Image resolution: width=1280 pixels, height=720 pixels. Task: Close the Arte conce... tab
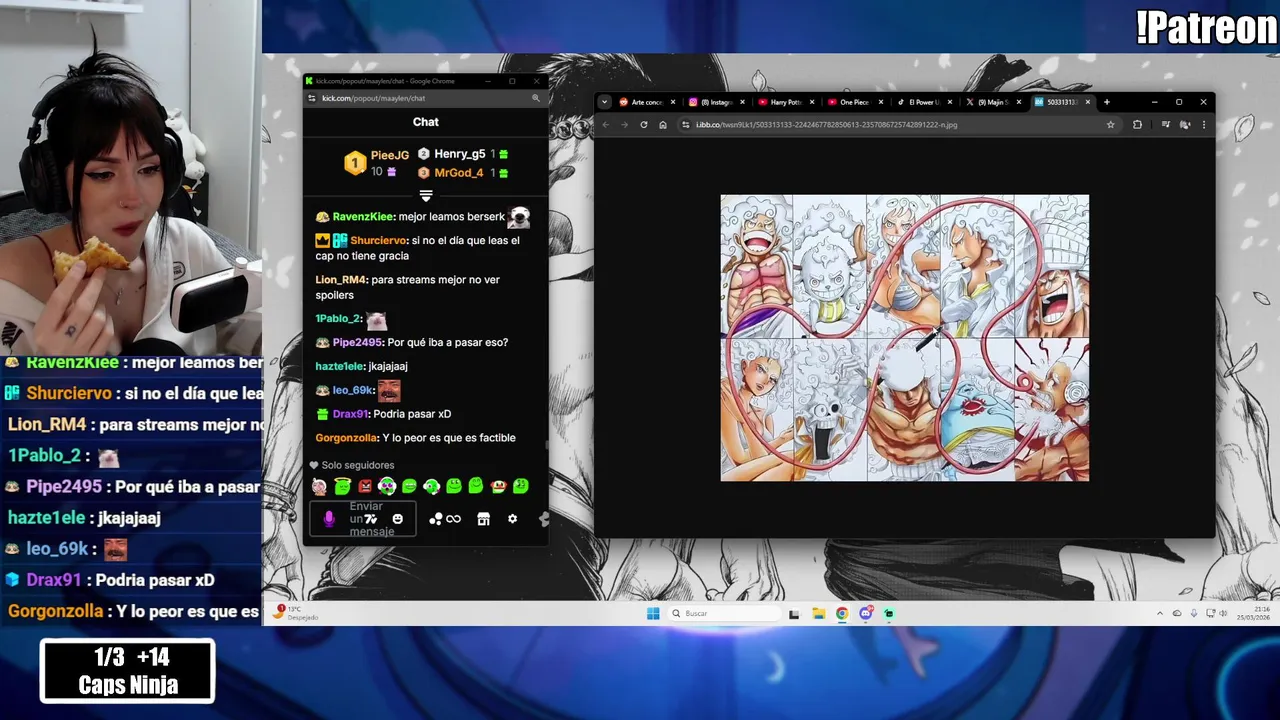click(673, 102)
